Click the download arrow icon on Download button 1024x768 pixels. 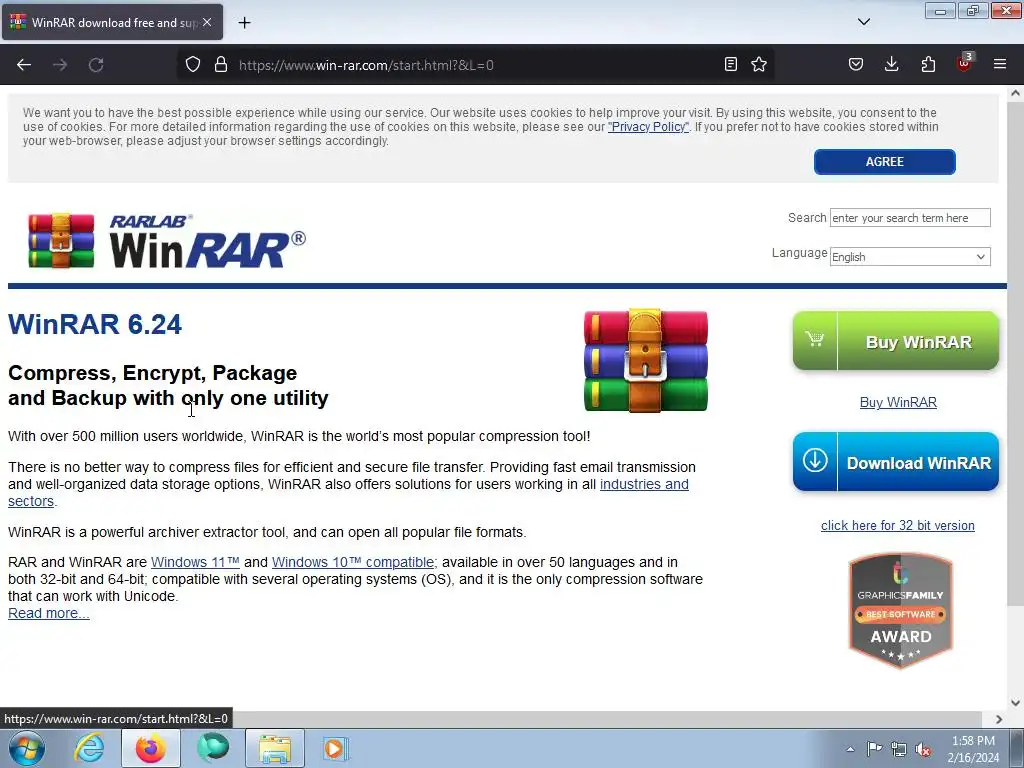(x=814, y=460)
